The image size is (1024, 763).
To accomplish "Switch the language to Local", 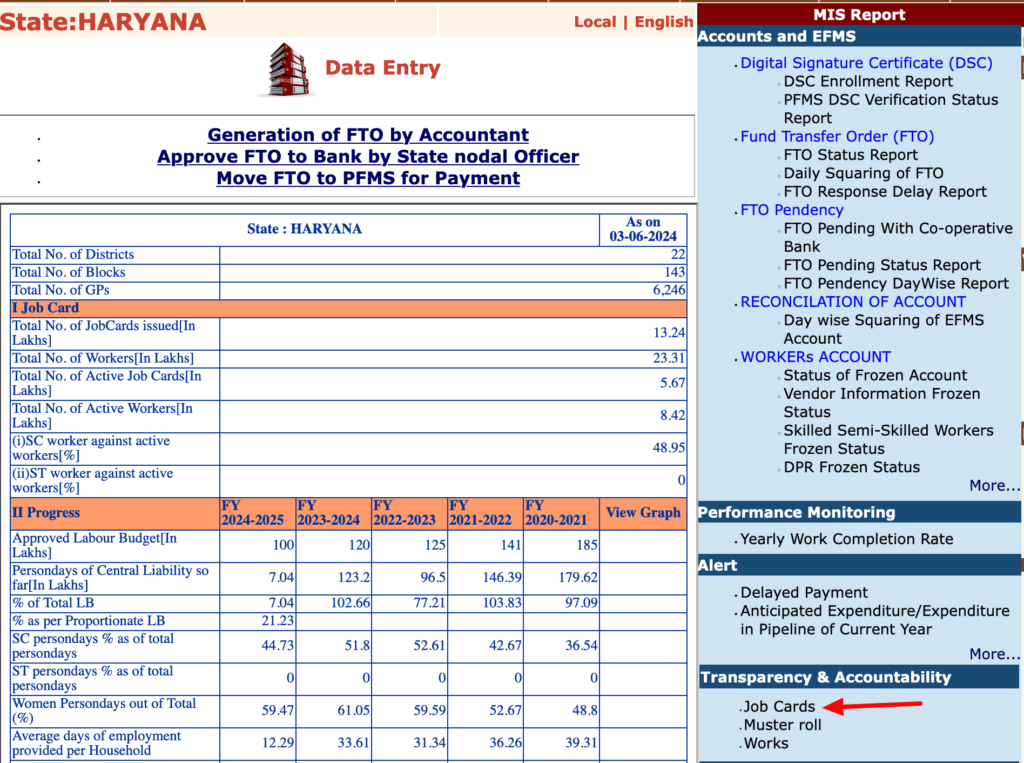I will pyautogui.click(x=595, y=21).
